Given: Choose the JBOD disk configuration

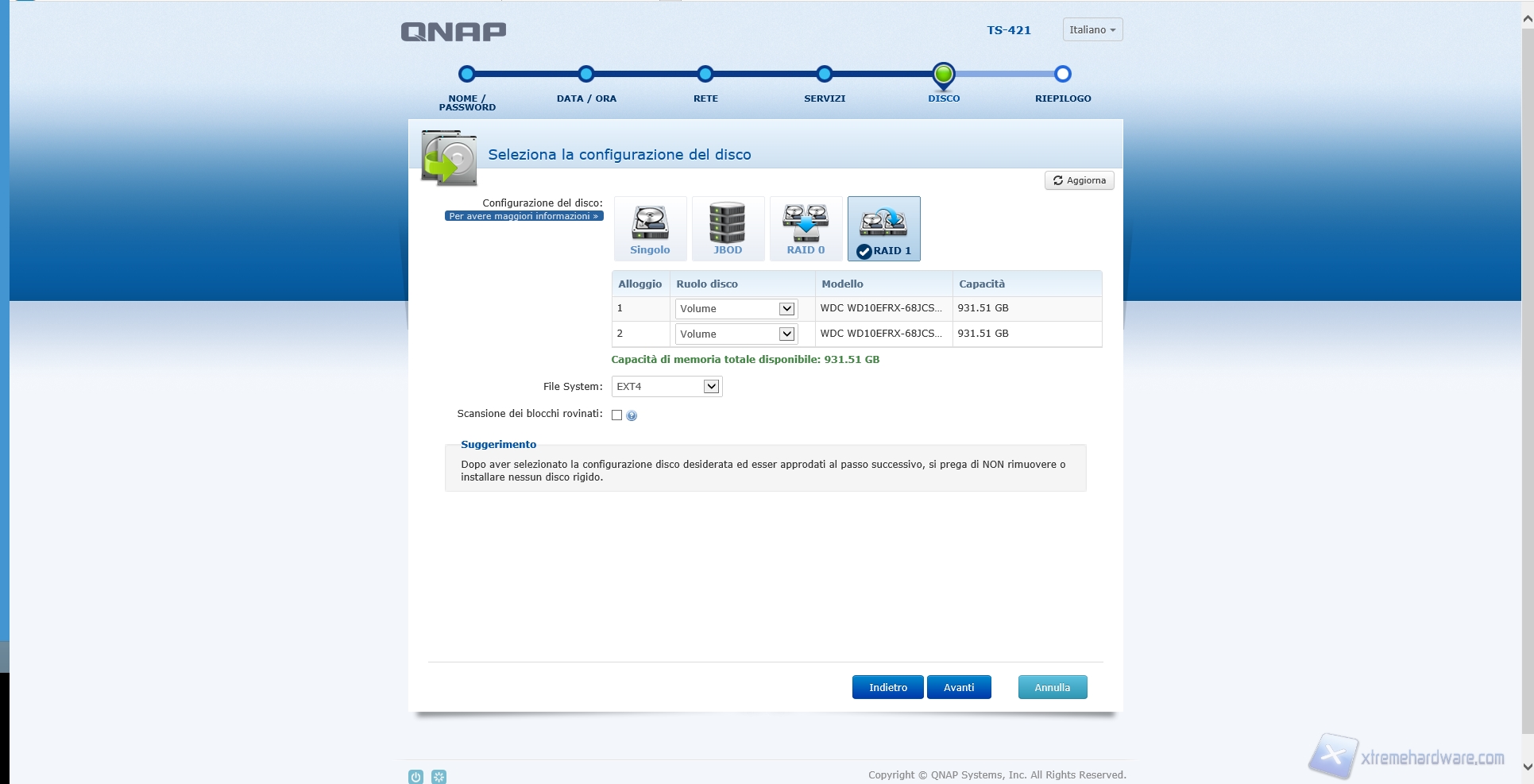Looking at the screenshot, I should [x=728, y=229].
